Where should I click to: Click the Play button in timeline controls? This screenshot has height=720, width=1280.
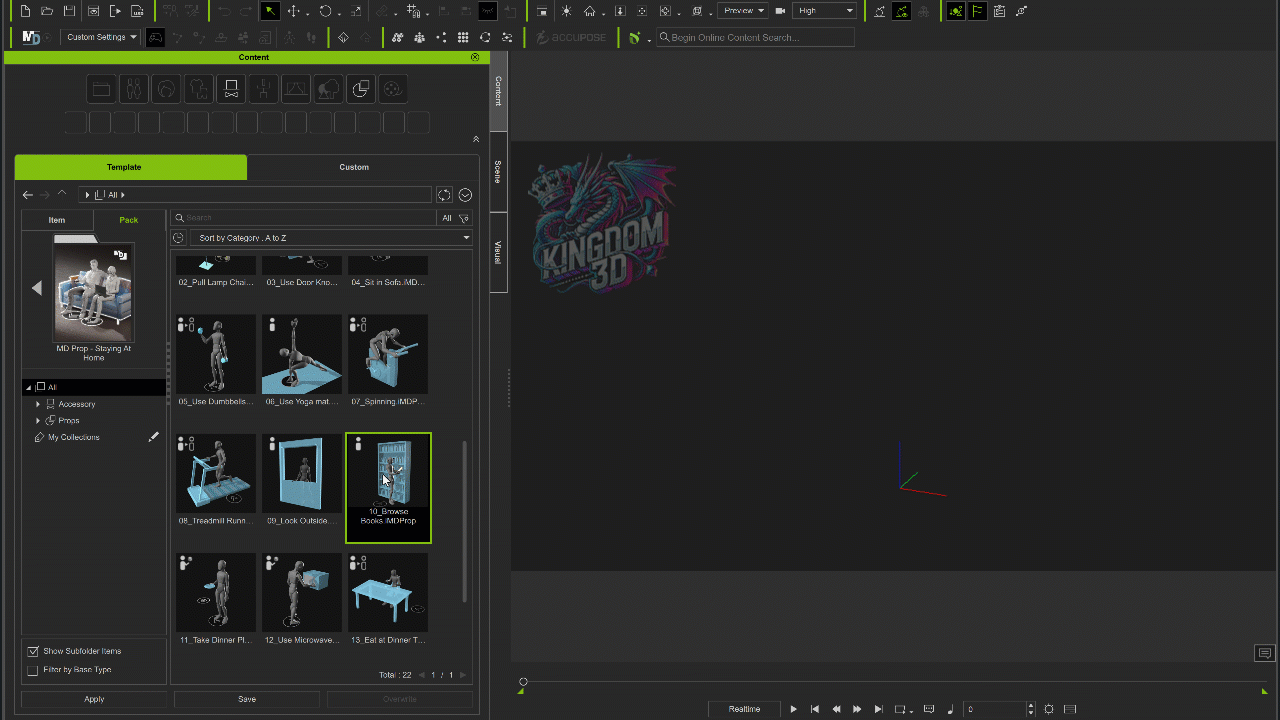point(793,709)
